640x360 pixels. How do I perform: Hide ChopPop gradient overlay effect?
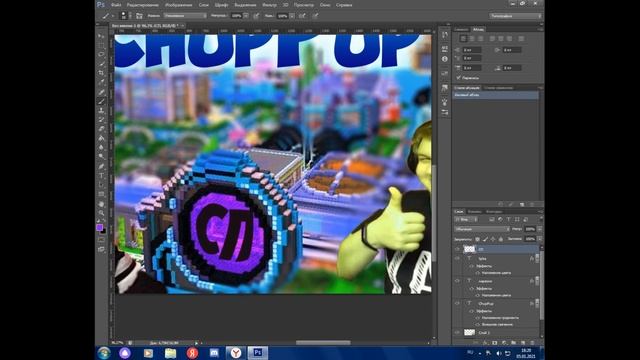click(x=478, y=318)
